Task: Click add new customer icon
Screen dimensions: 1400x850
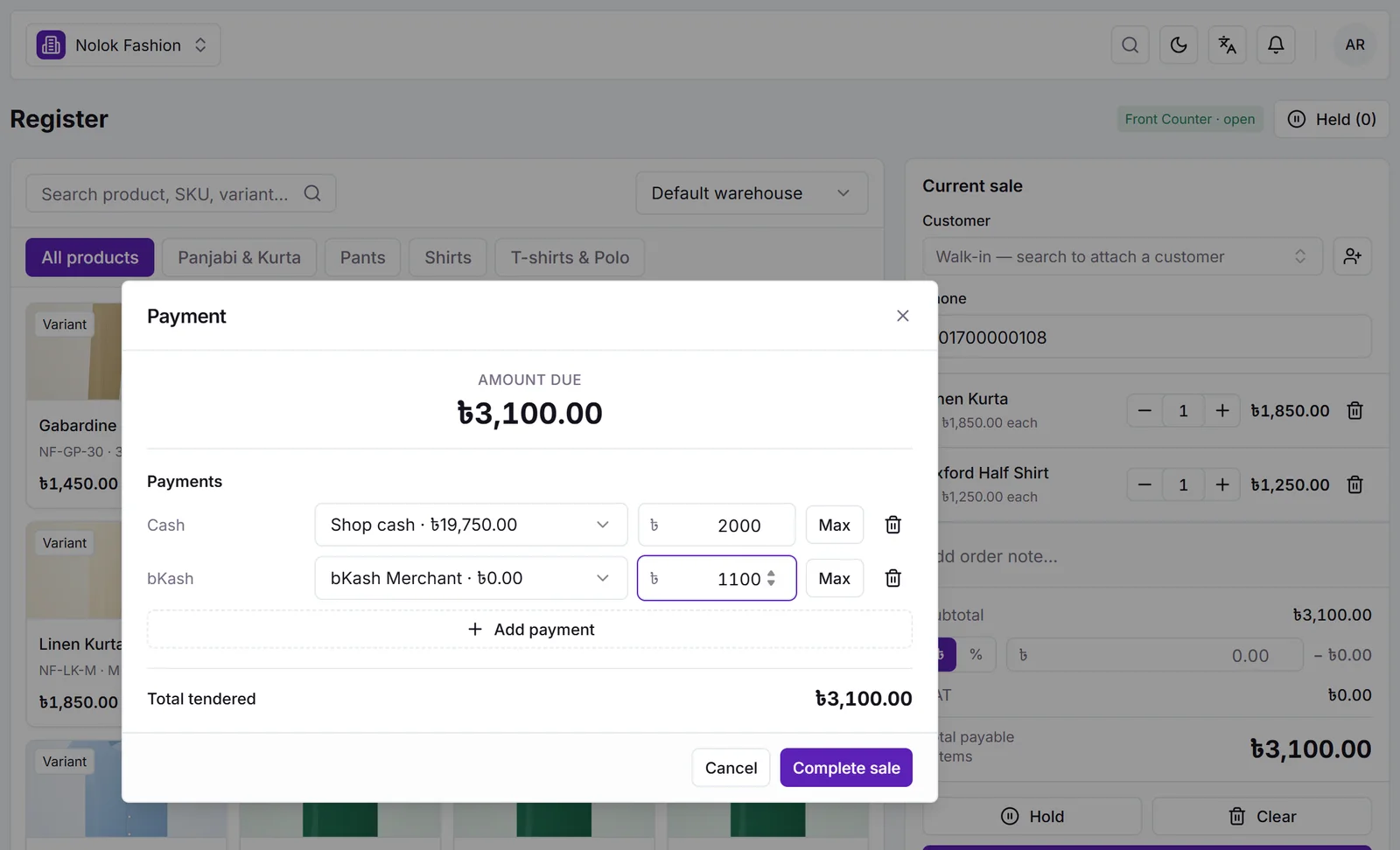Action: (x=1352, y=256)
